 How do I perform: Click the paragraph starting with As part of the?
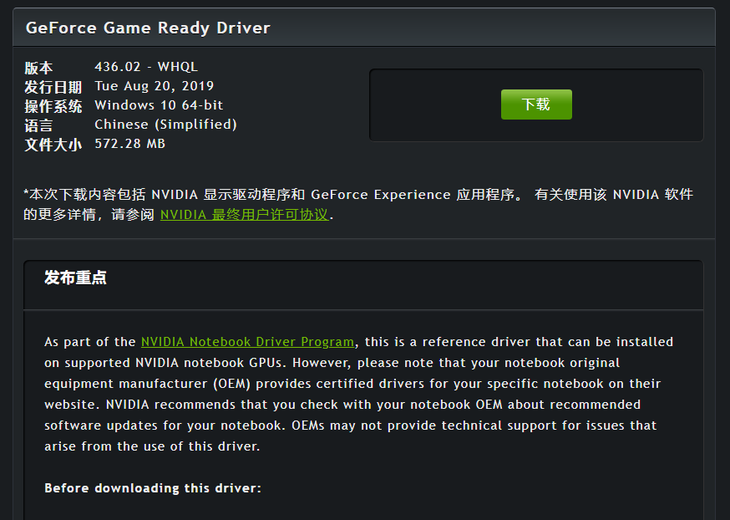click(x=358, y=394)
